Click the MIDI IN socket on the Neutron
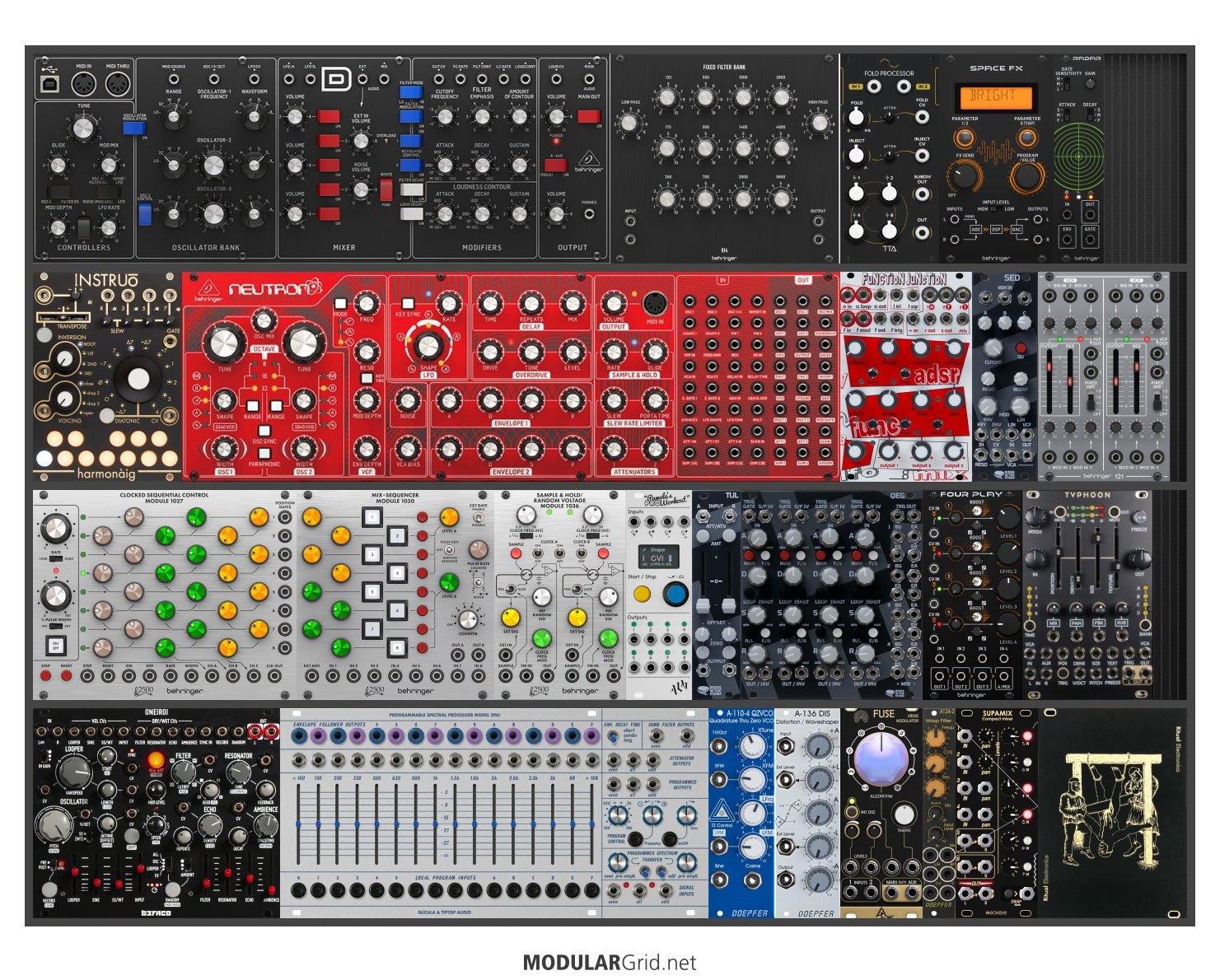The image size is (1220, 980). [655, 302]
